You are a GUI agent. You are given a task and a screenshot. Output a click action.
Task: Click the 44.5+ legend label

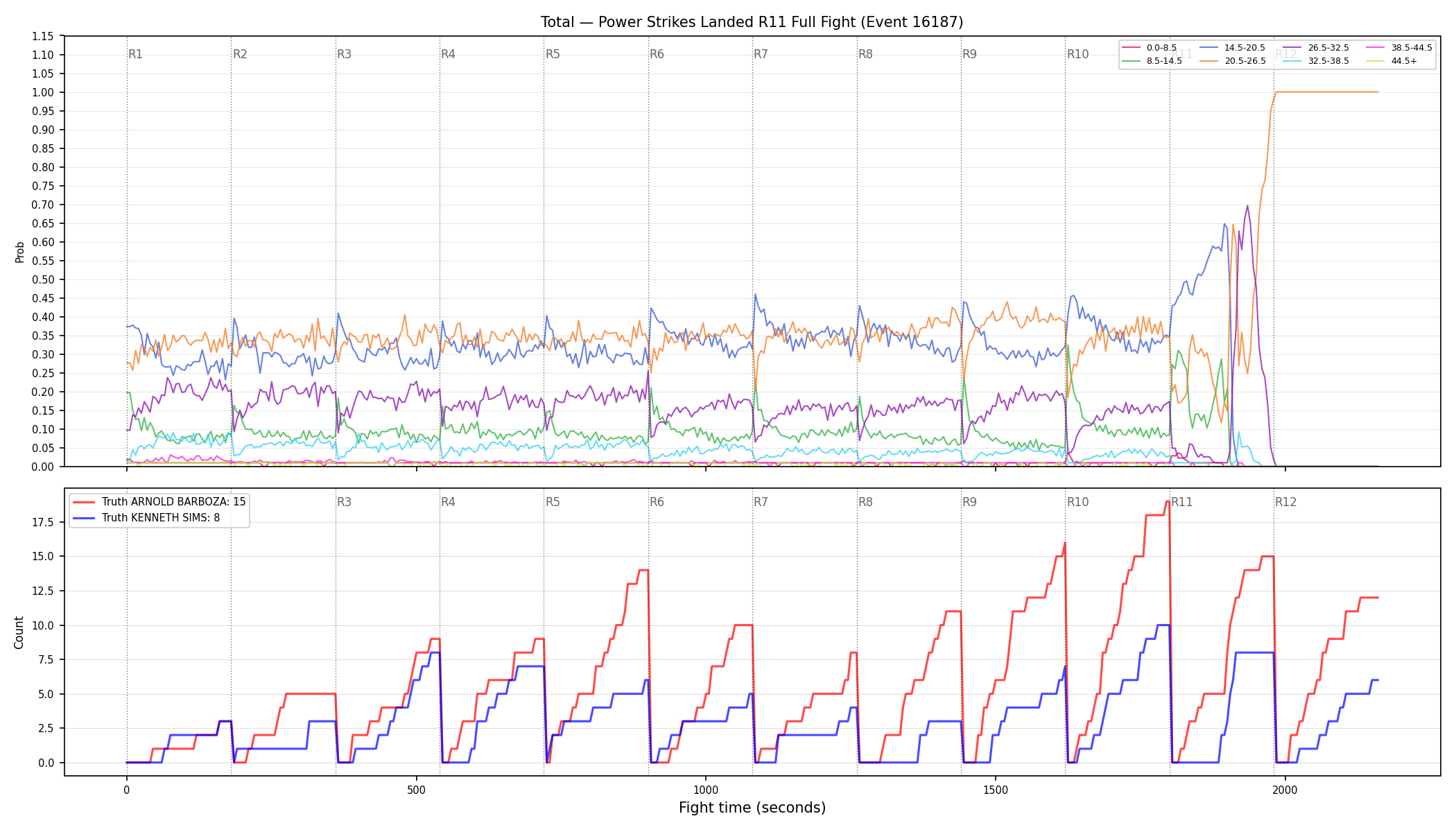coord(1404,61)
